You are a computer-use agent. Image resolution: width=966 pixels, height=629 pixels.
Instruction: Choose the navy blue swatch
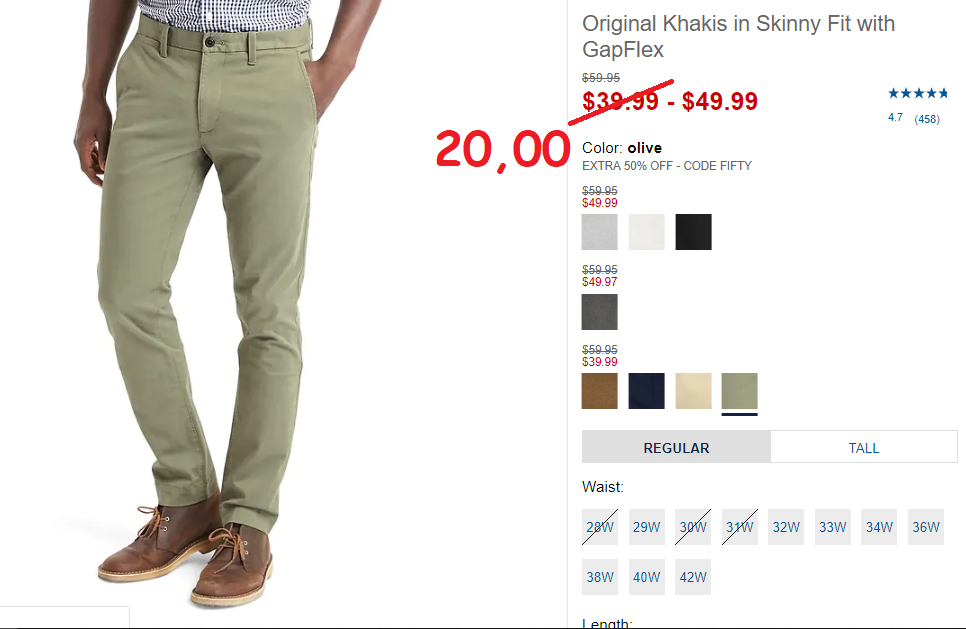point(646,391)
